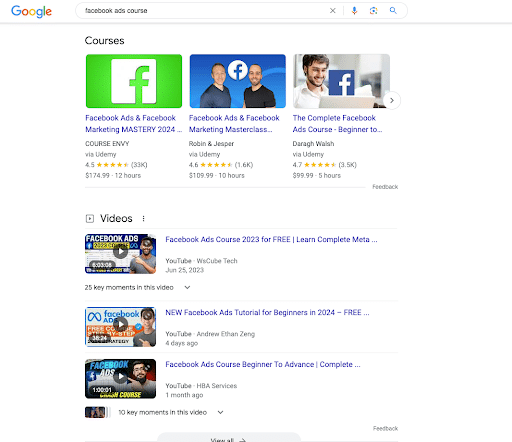Viewport: 512px width, 442px height.
Task: Open 'Facebook Ads Course 2023 for FREE' video link
Action: 271,239
